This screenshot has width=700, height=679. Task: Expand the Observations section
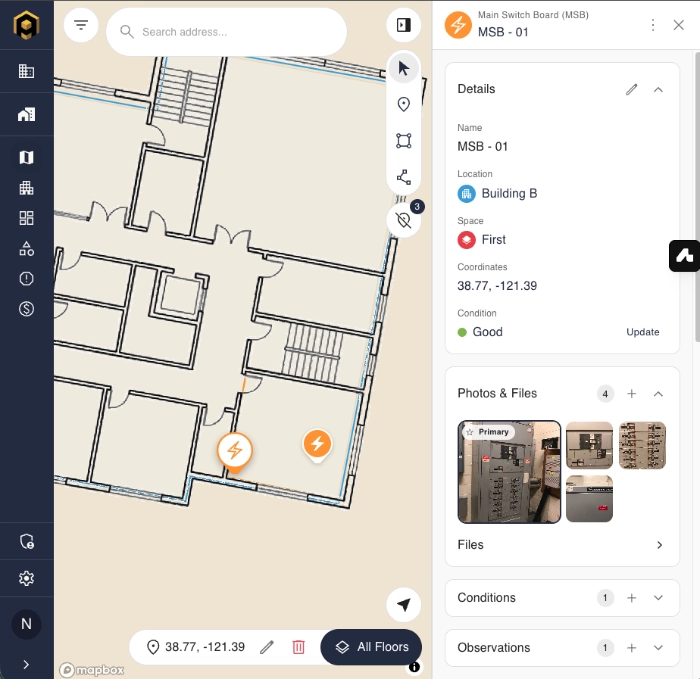click(x=658, y=648)
